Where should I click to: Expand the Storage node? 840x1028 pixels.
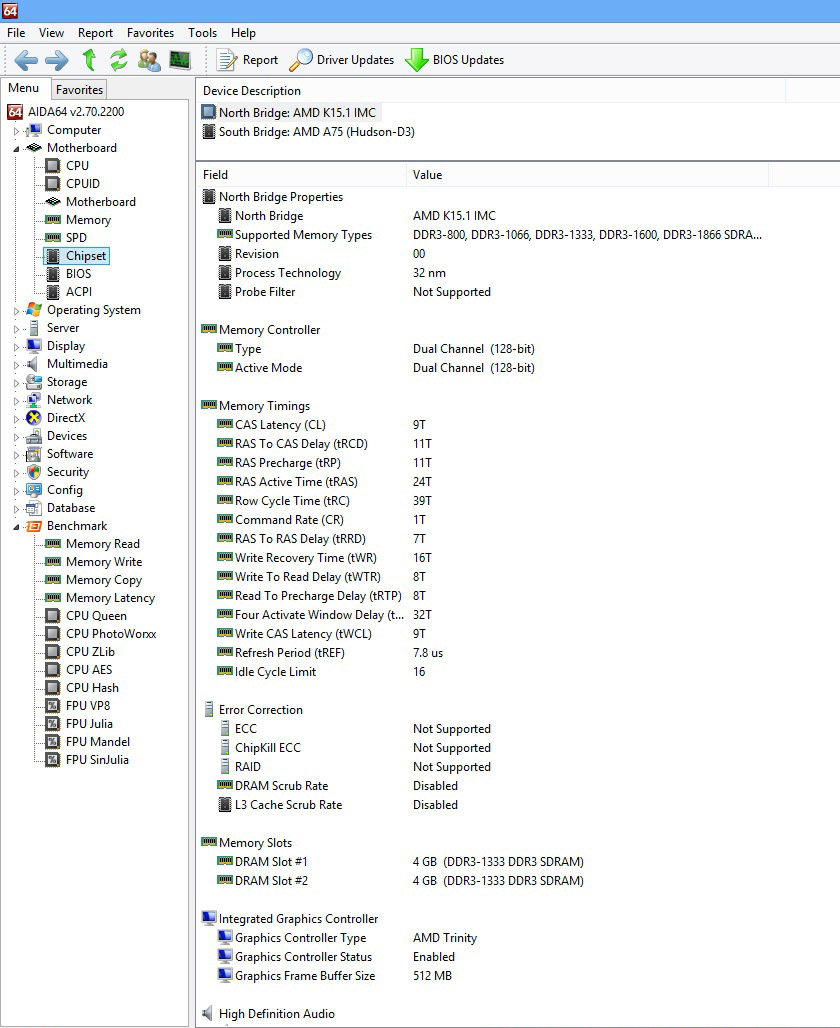(x=17, y=383)
